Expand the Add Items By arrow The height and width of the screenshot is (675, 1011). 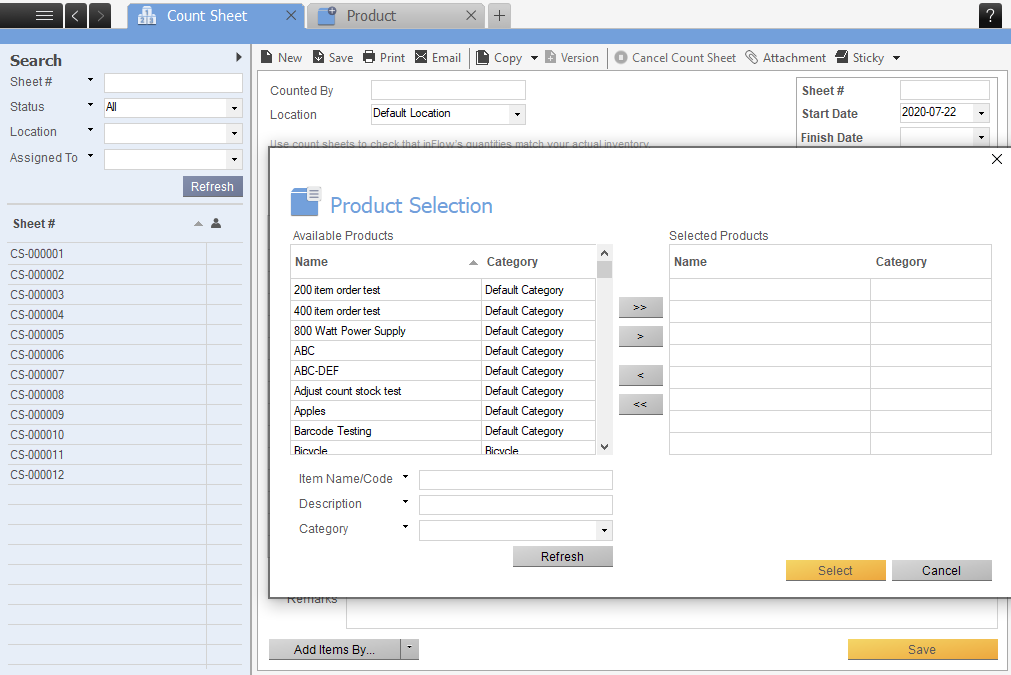click(408, 650)
